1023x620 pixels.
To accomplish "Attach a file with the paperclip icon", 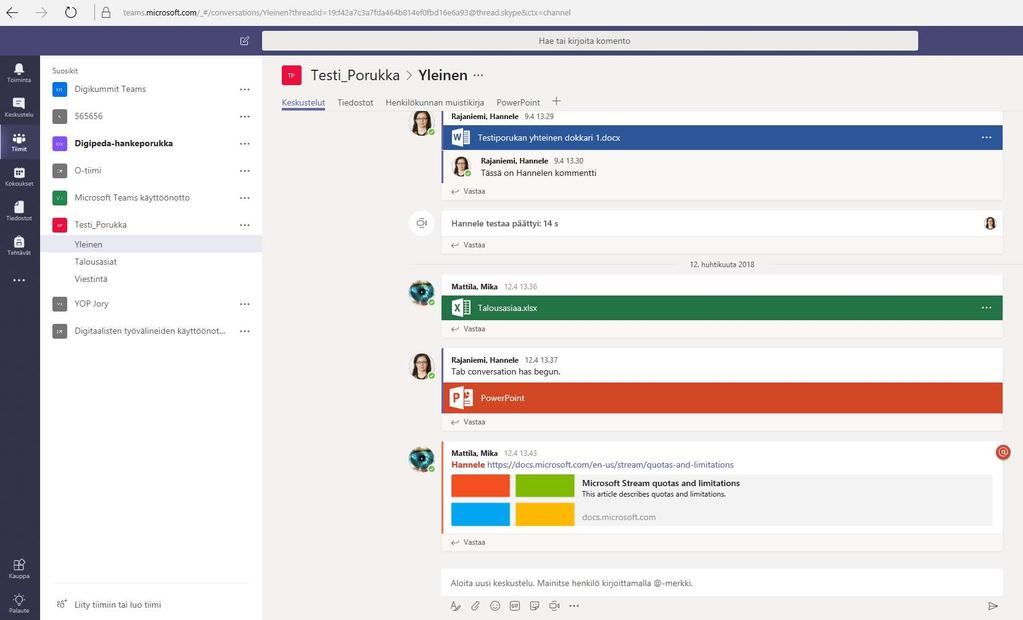I will coord(475,606).
